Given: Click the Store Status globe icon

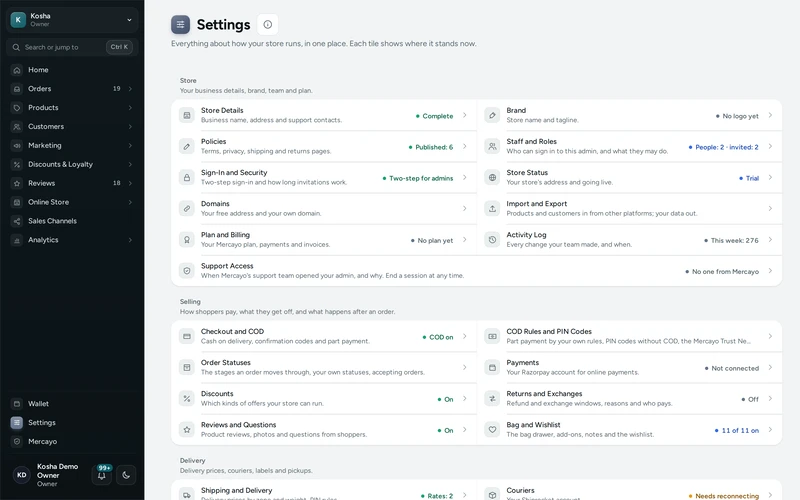Looking at the screenshot, I should click(x=492, y=178).
